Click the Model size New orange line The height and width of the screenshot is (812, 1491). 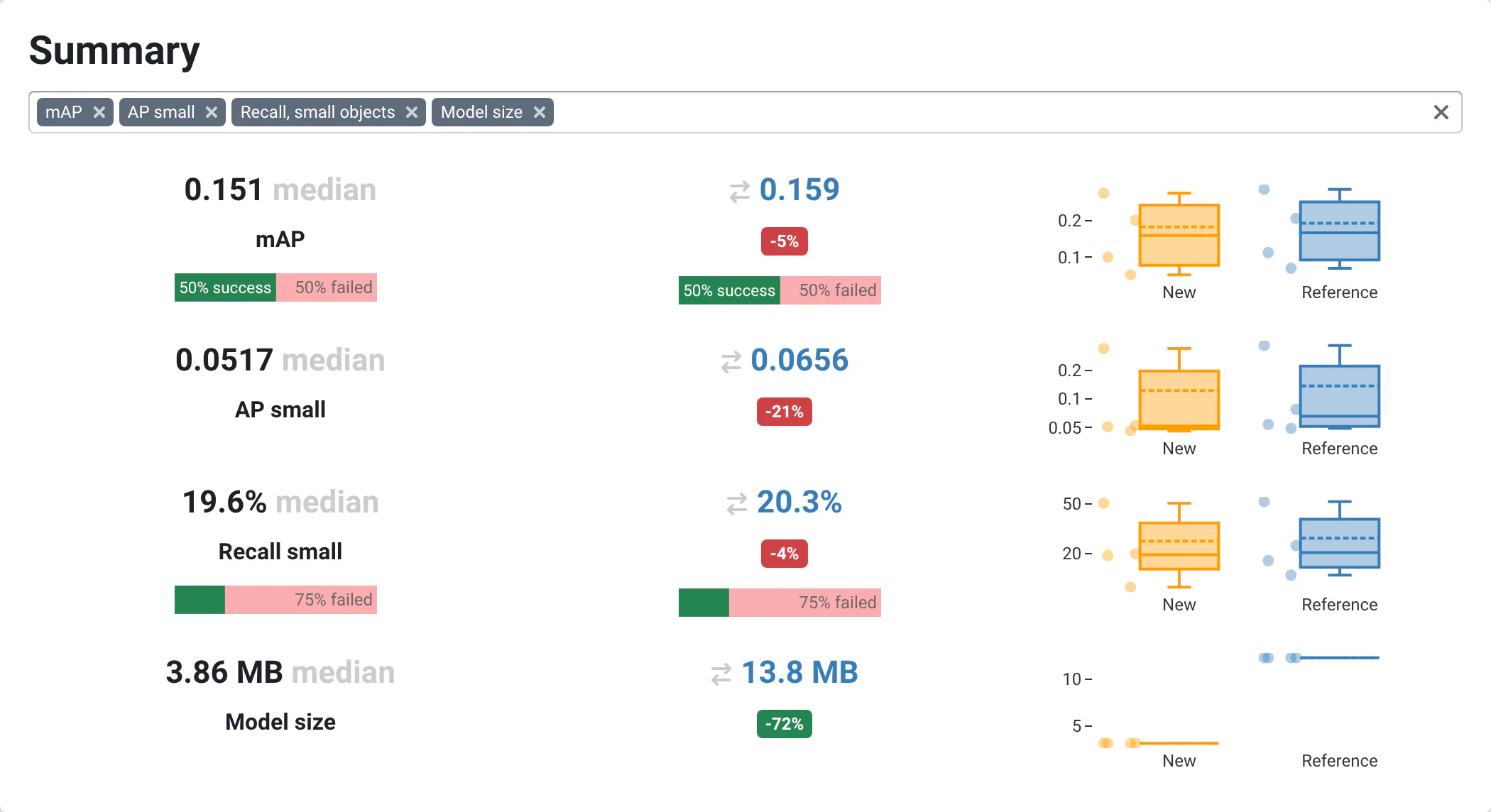click(1179, 743)
